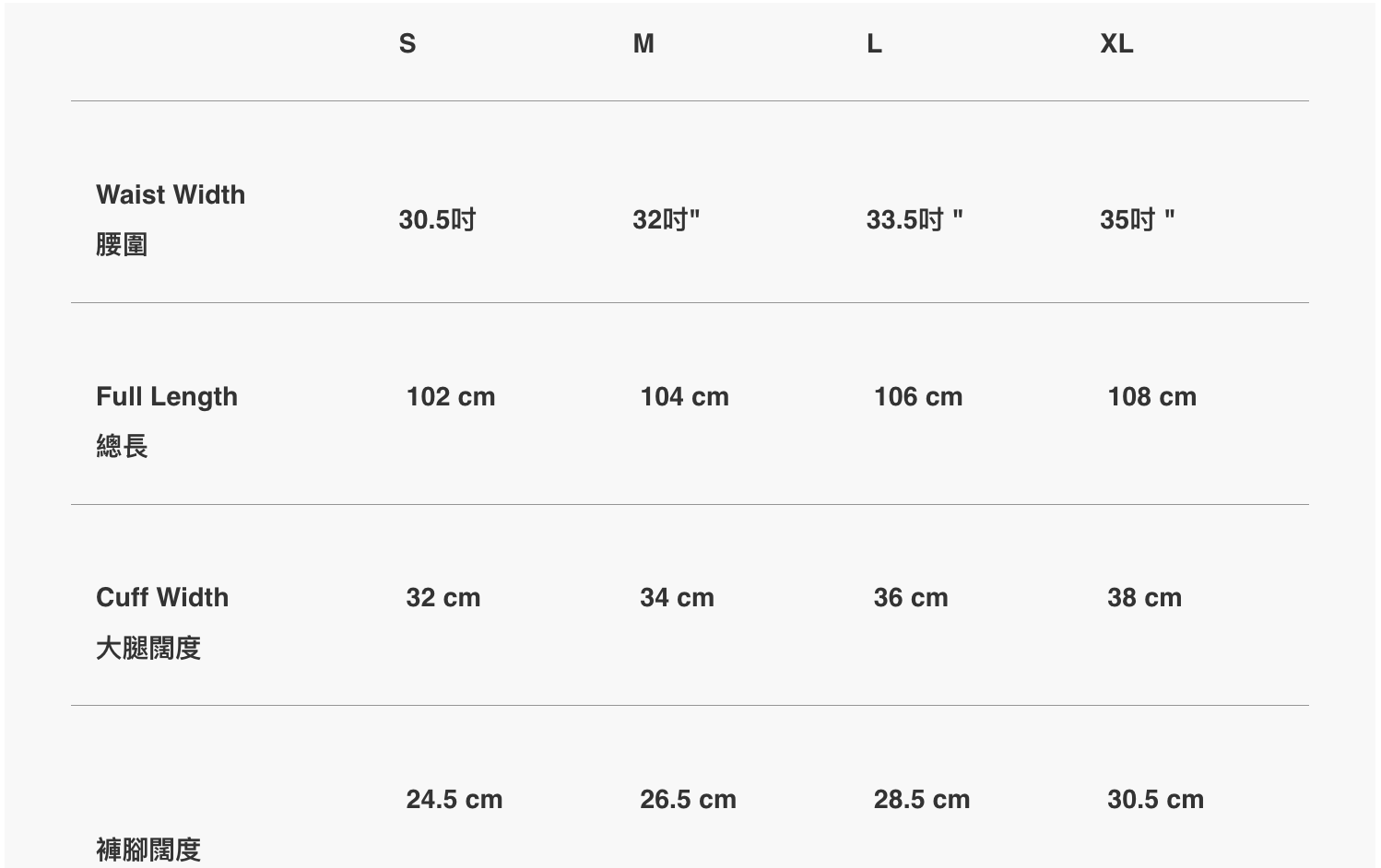Select the L size column header

click(874, 43)
